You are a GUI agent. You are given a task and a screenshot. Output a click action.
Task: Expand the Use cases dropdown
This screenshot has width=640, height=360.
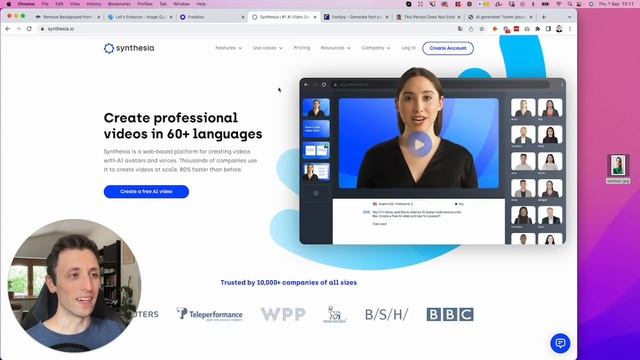click(x=268, y=48)
